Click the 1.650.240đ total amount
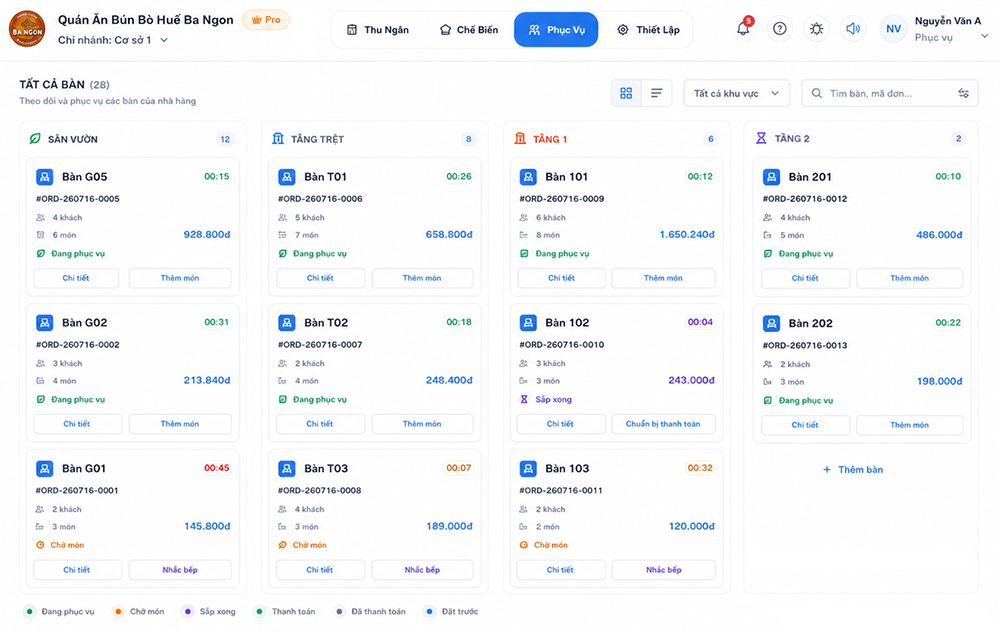This screenshot has height=633, width=1000. pos(687,235)
